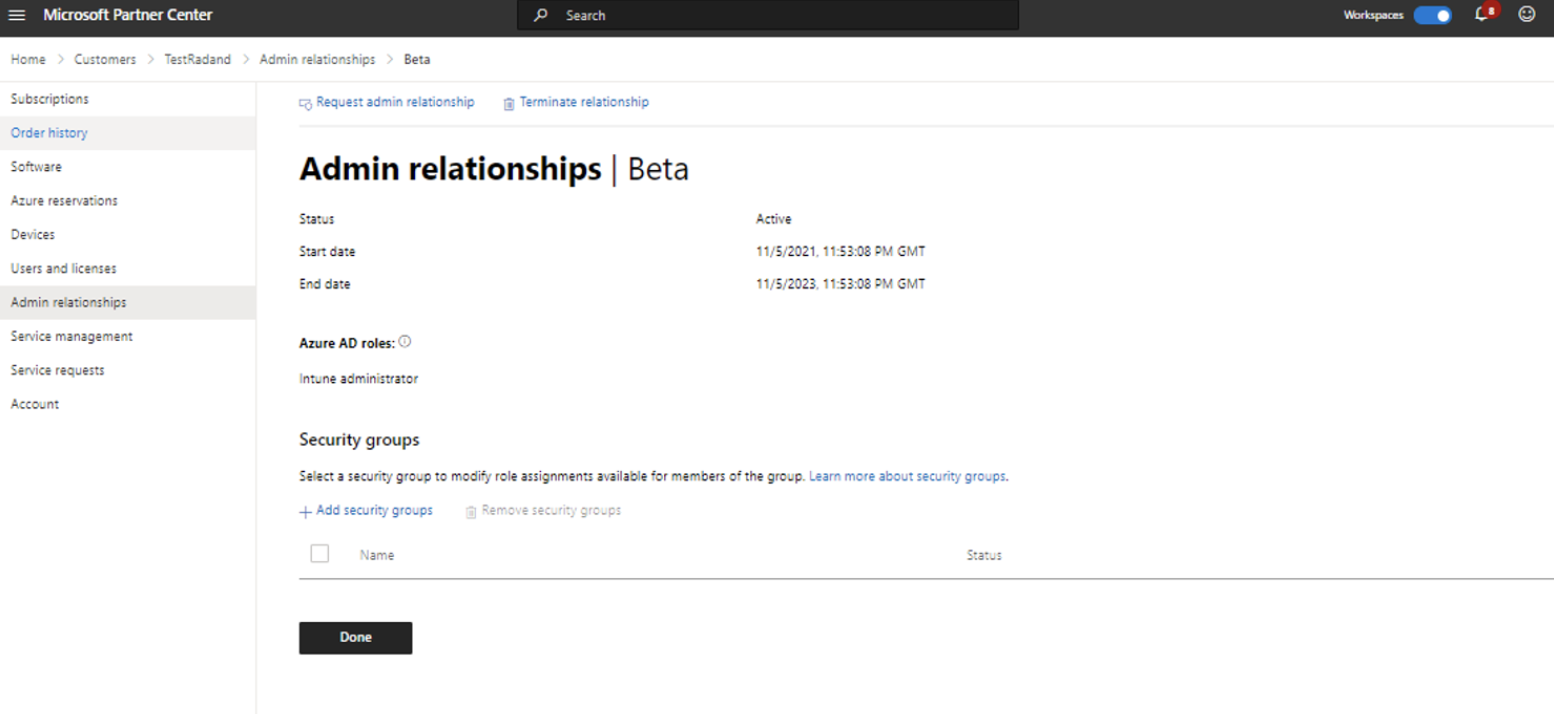Click the Azure AD roles info icon
This screenshot has height=714, width=1554.
[x=405, y=341]
